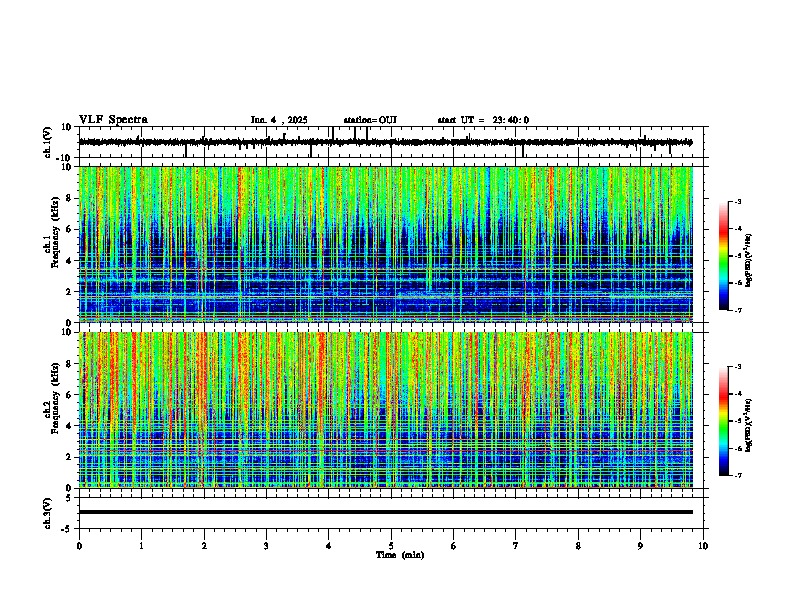Viewport: 792px width, 612px height.
Task: Click the ch.1 voltage waveform trace
Action: coord(385,142)
